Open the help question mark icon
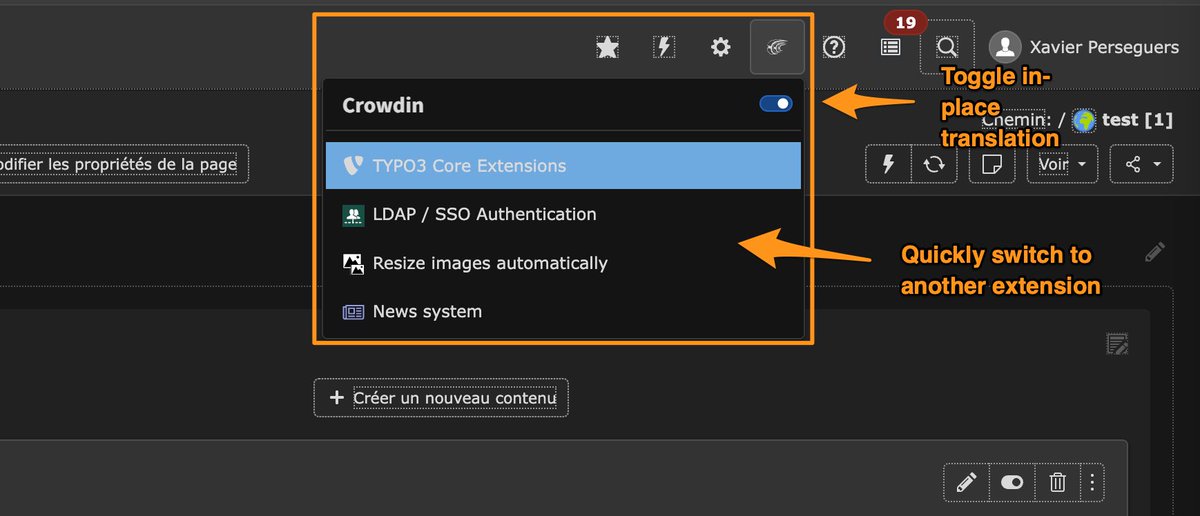1200x516 pixels. point(834,47)
